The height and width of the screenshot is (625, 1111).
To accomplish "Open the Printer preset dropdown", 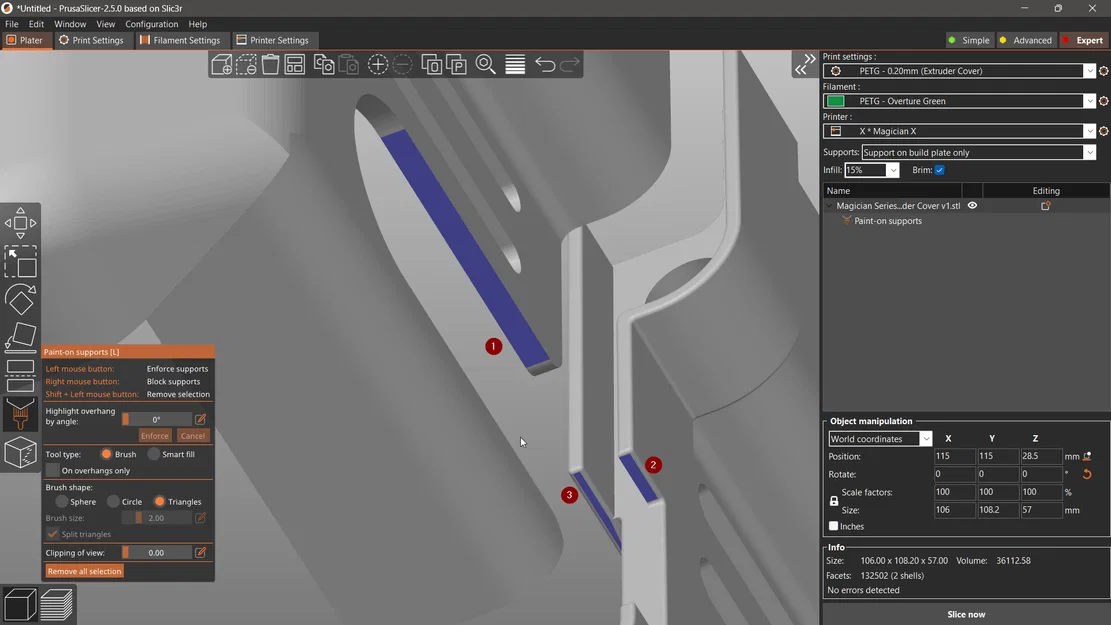I will pos(1089,131).
